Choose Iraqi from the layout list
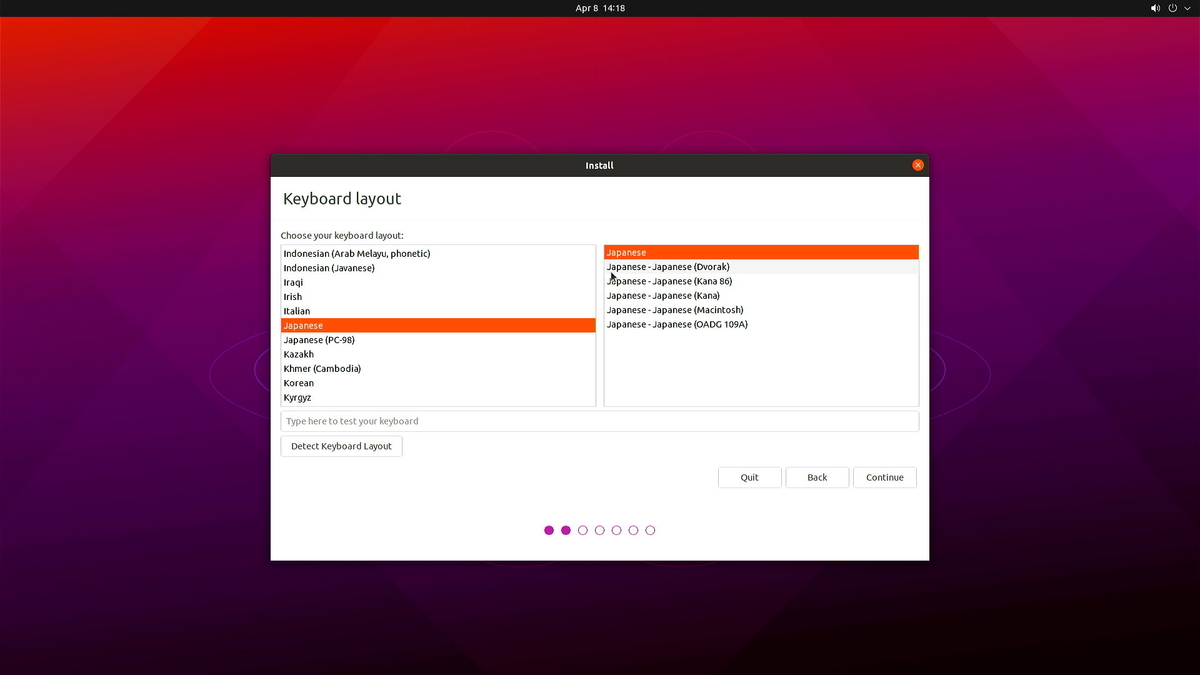1200x675 pixels. pyautogui.click(x=438, y=282)
